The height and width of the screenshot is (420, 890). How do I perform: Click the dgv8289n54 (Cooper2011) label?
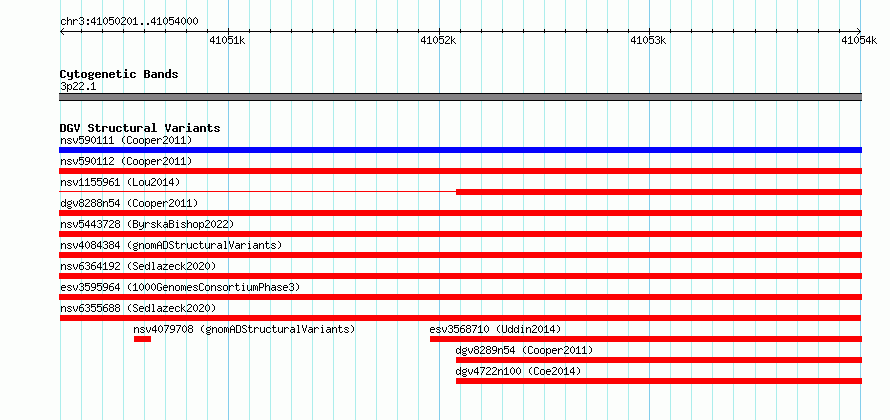coord(524,350)
